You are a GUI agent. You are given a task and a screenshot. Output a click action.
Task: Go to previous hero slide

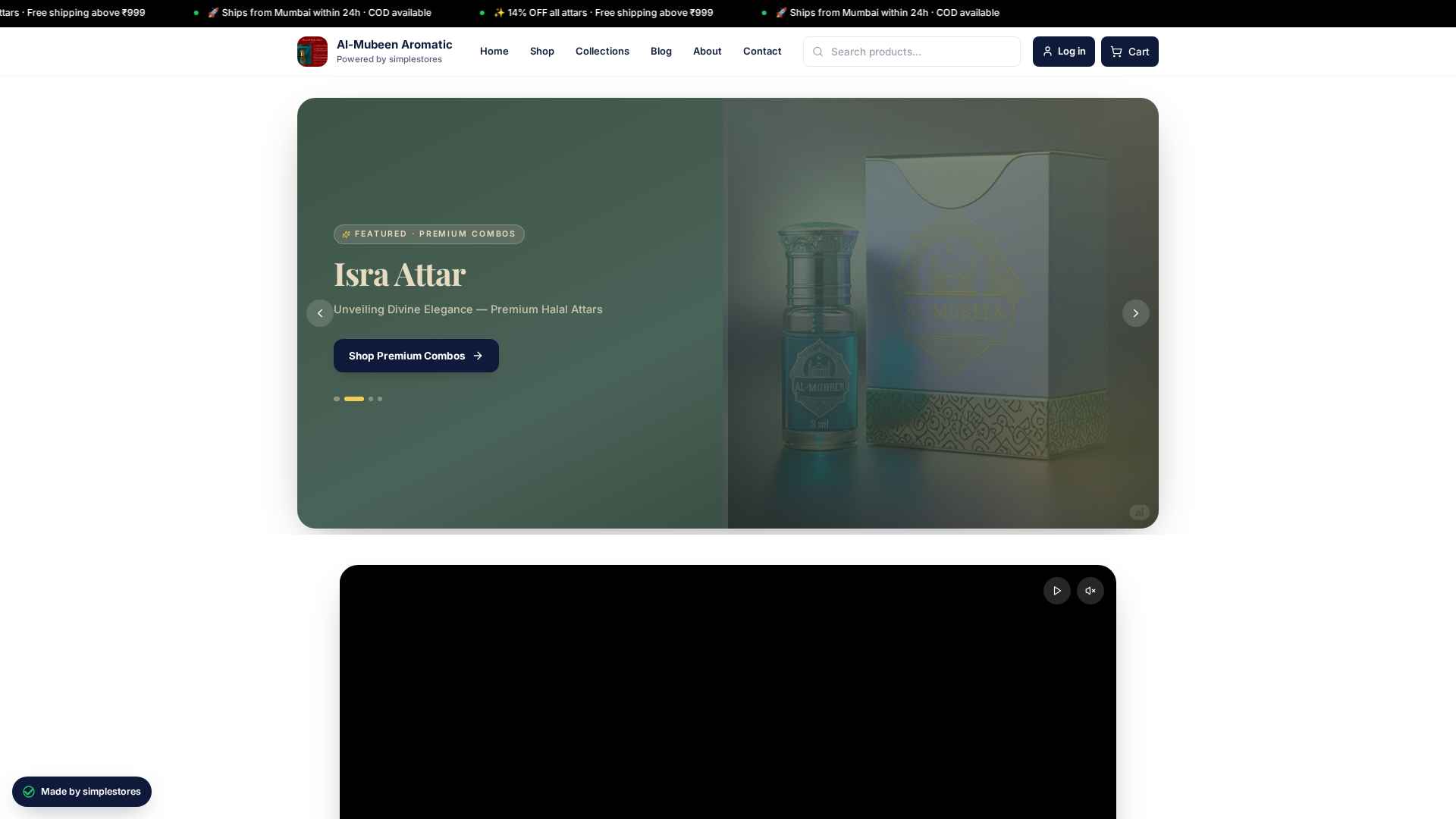(320, 313)
